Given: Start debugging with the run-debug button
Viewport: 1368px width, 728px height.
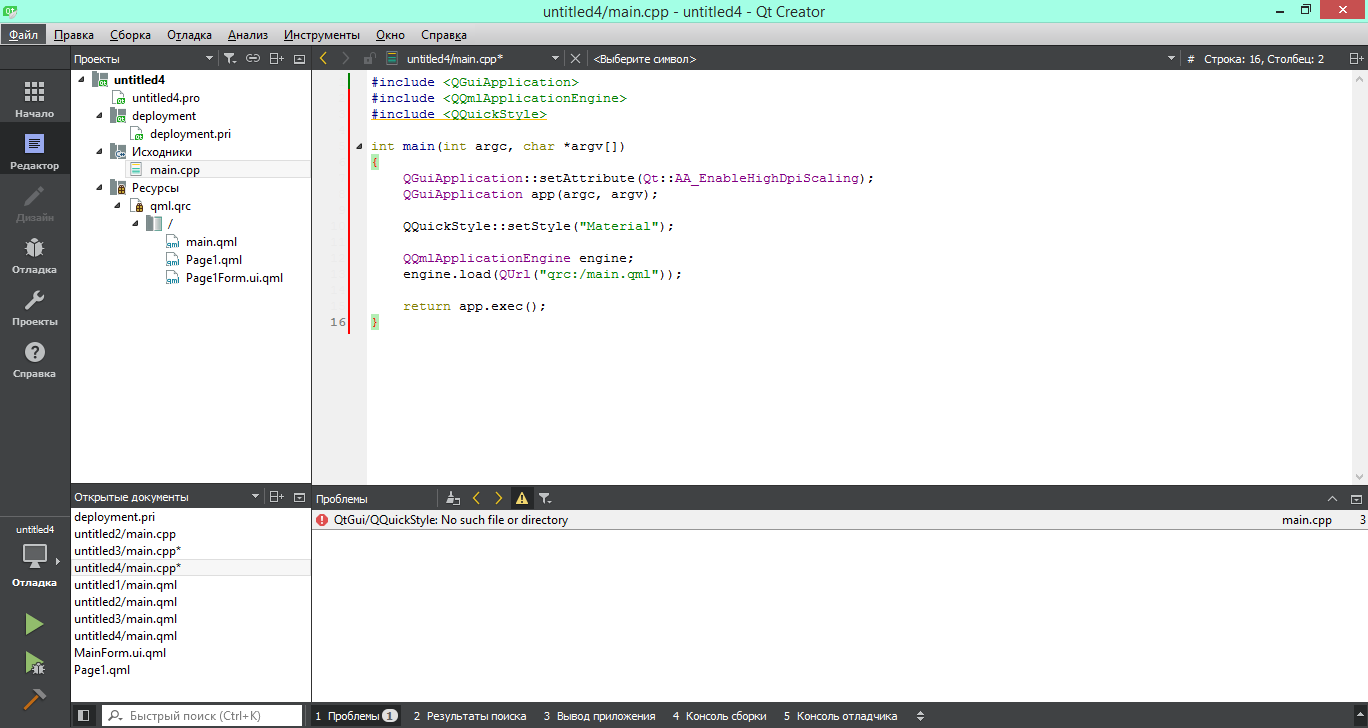Looking at the screenshot, I should (x=35, y=662).
